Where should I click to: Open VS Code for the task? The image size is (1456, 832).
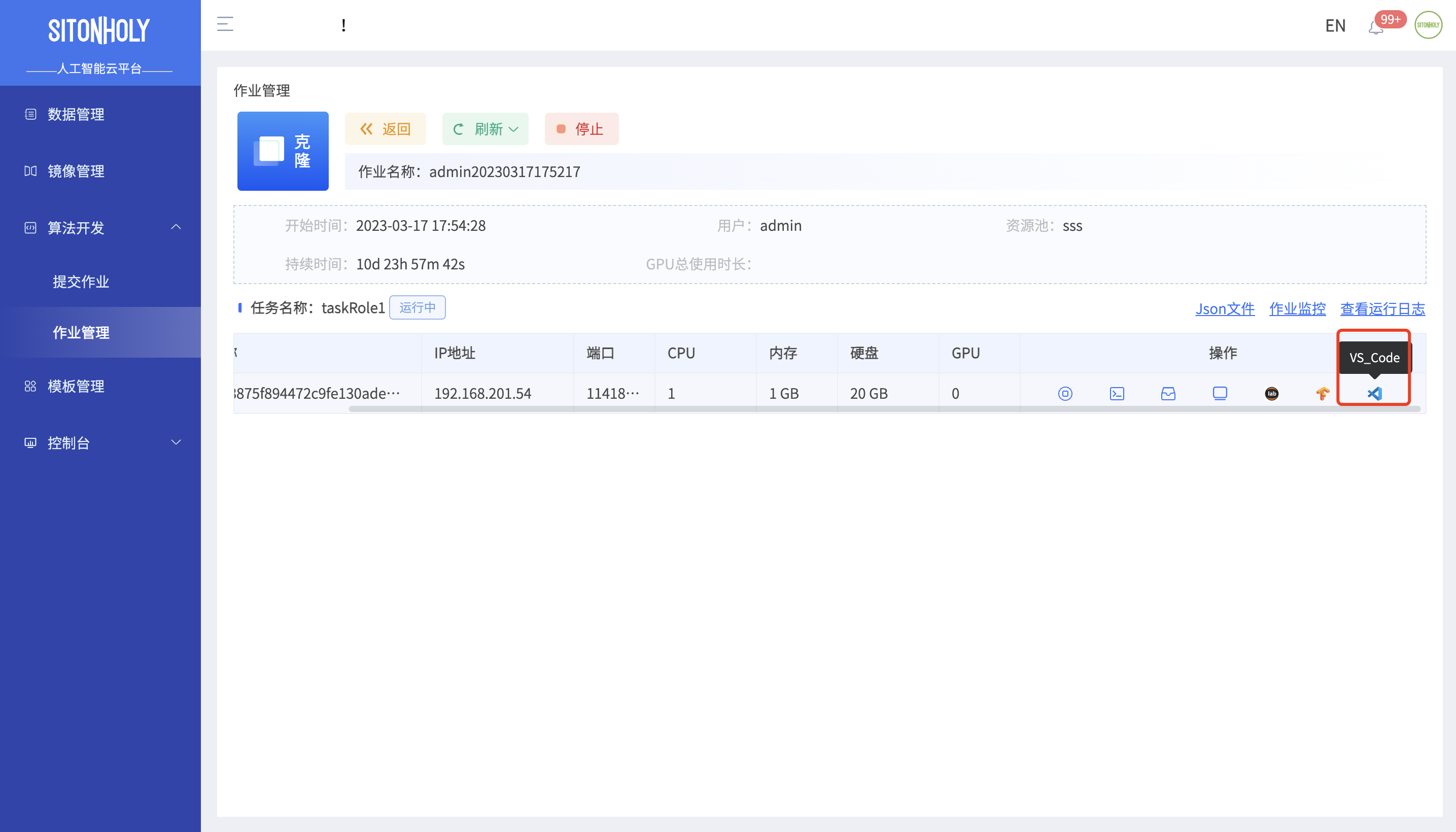click(1374, 393)
